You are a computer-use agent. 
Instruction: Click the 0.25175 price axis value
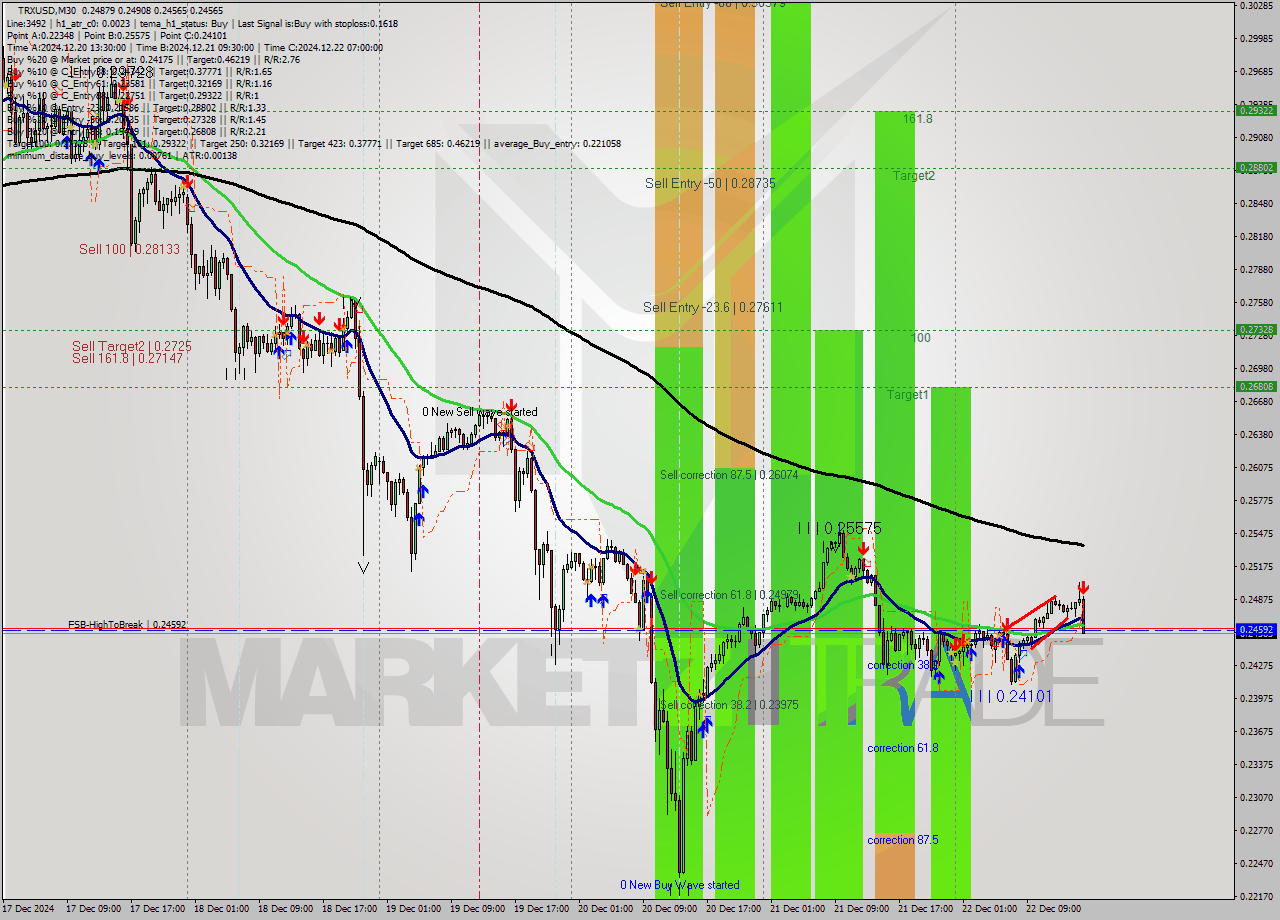tap(1256, 567)
